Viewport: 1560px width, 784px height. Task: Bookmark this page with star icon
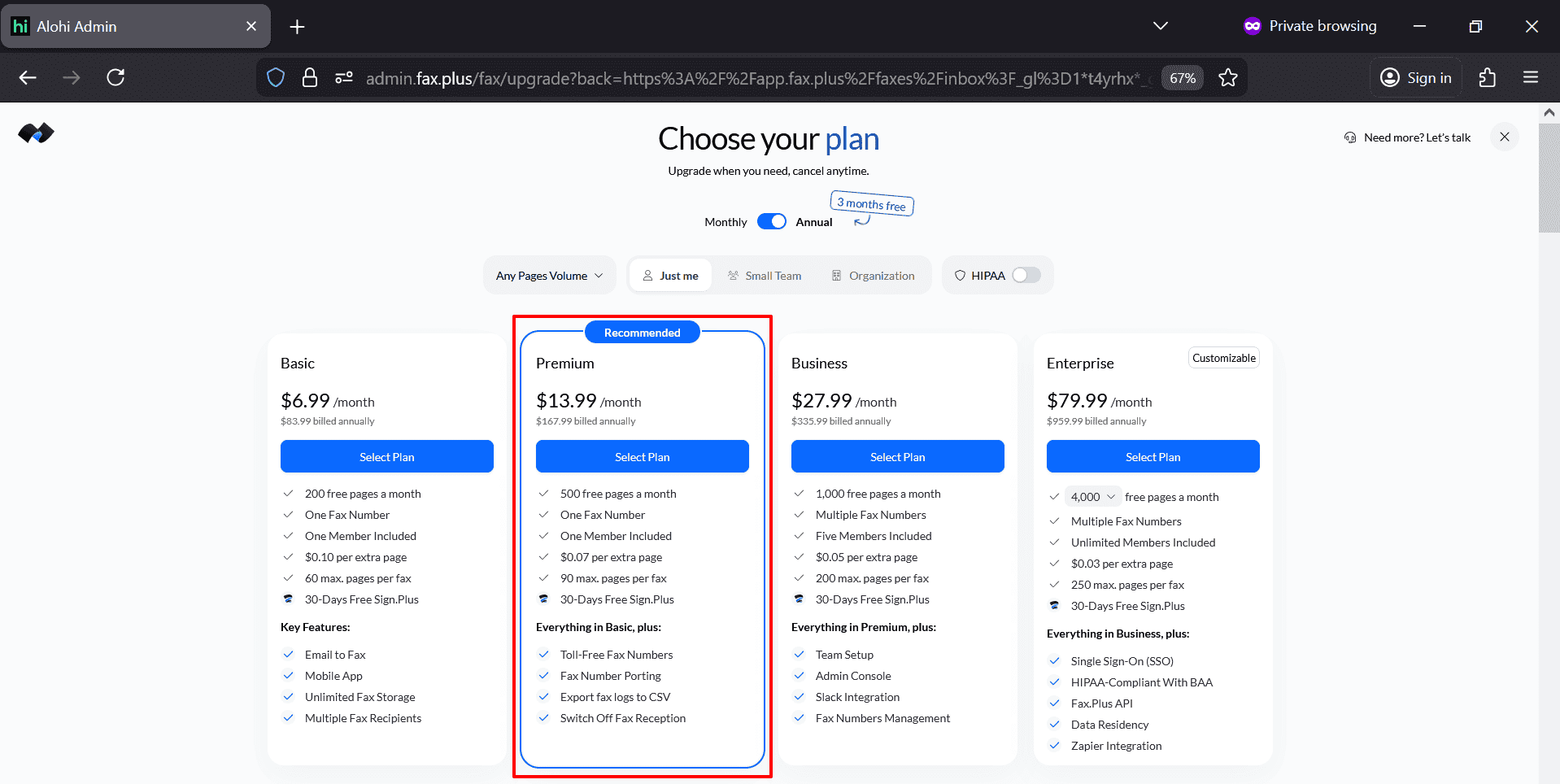point(1227,78)
